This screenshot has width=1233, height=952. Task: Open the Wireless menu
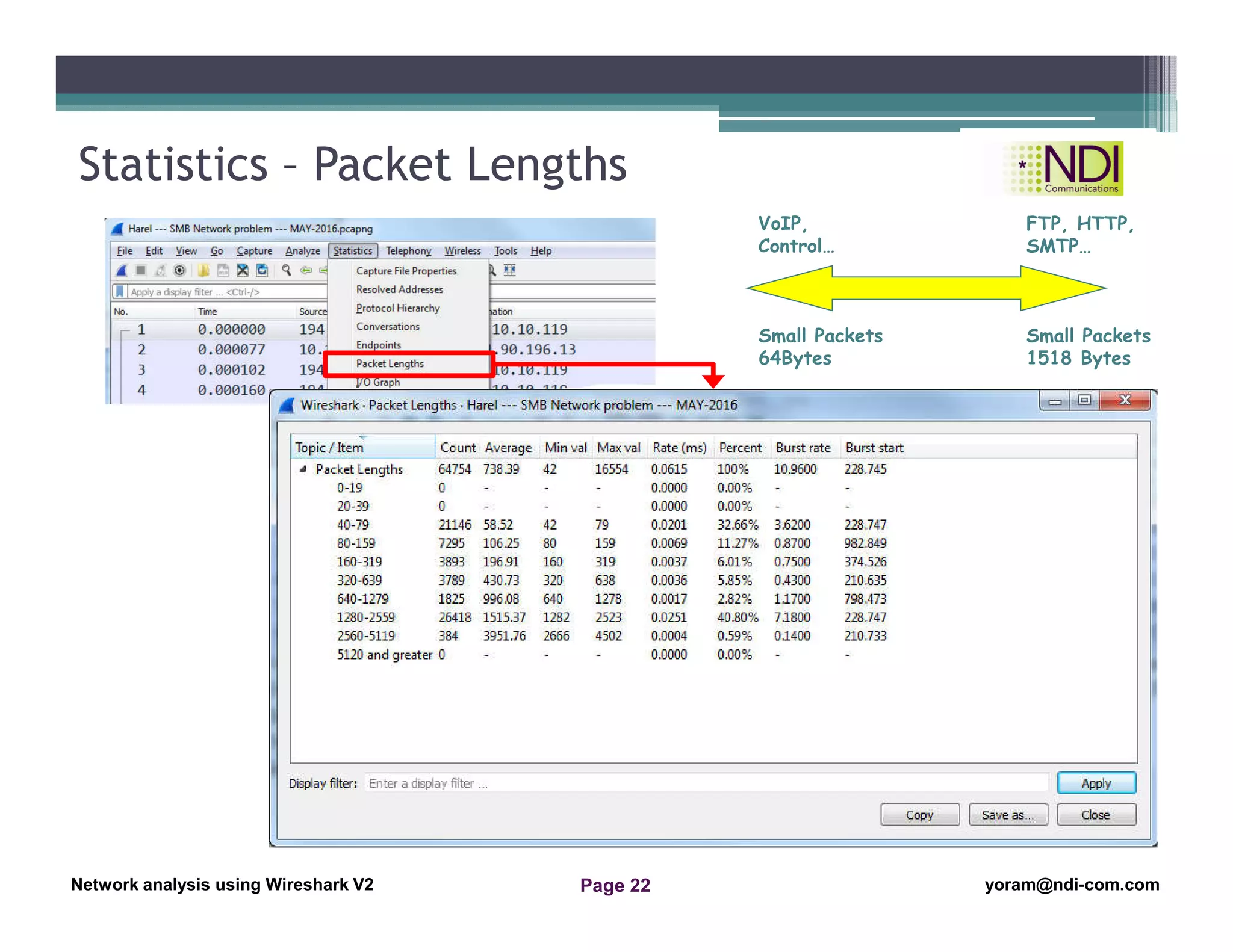(462, 251)
